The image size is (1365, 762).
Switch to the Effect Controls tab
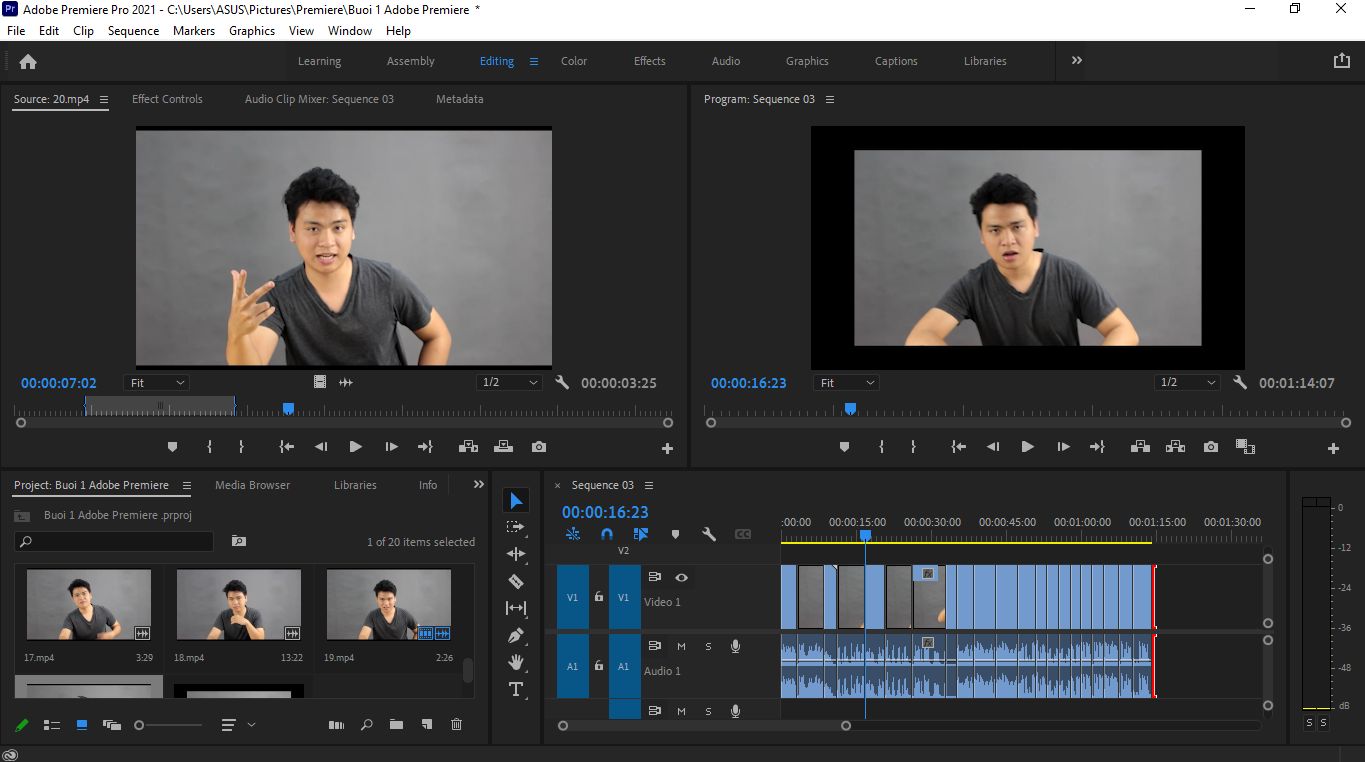click(167, 99)
